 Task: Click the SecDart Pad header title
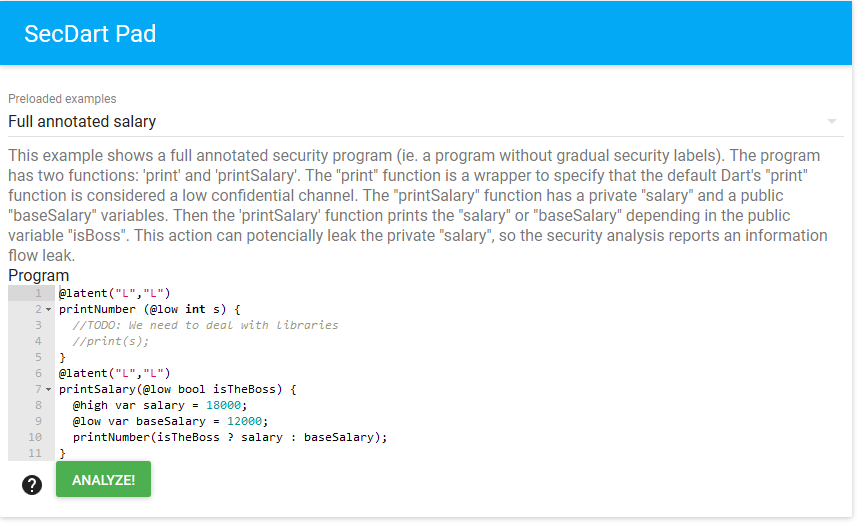pos(90,34)
